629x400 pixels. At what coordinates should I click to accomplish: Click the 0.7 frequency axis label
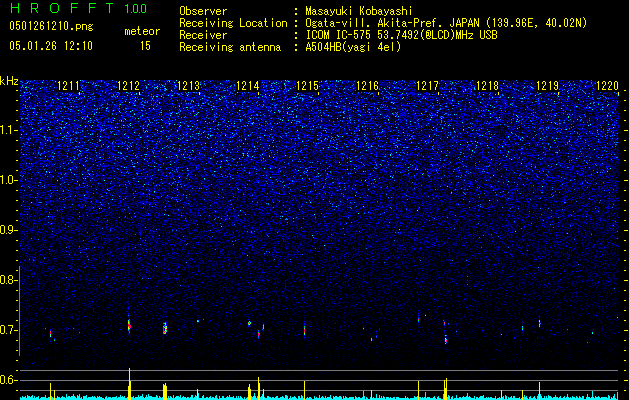[9, 330]
